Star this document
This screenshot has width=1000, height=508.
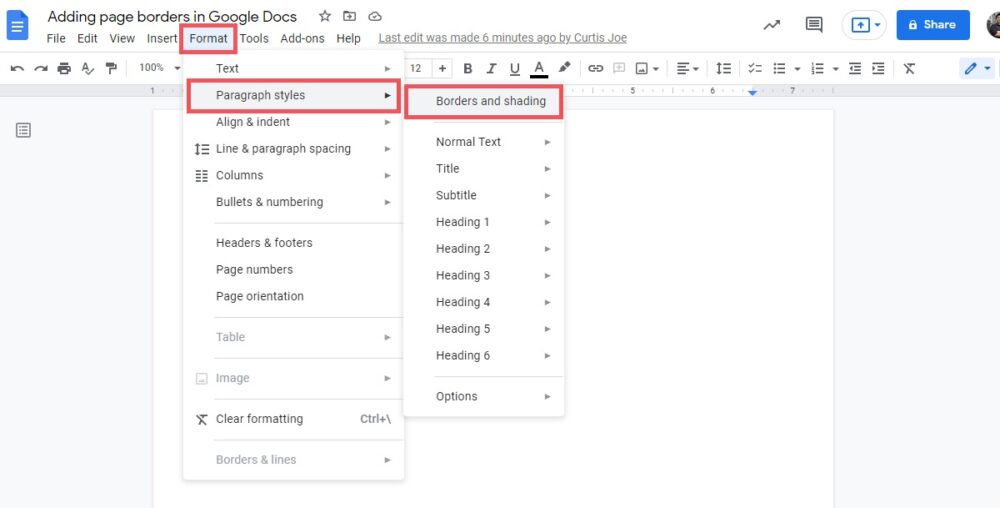click(324, 17)
